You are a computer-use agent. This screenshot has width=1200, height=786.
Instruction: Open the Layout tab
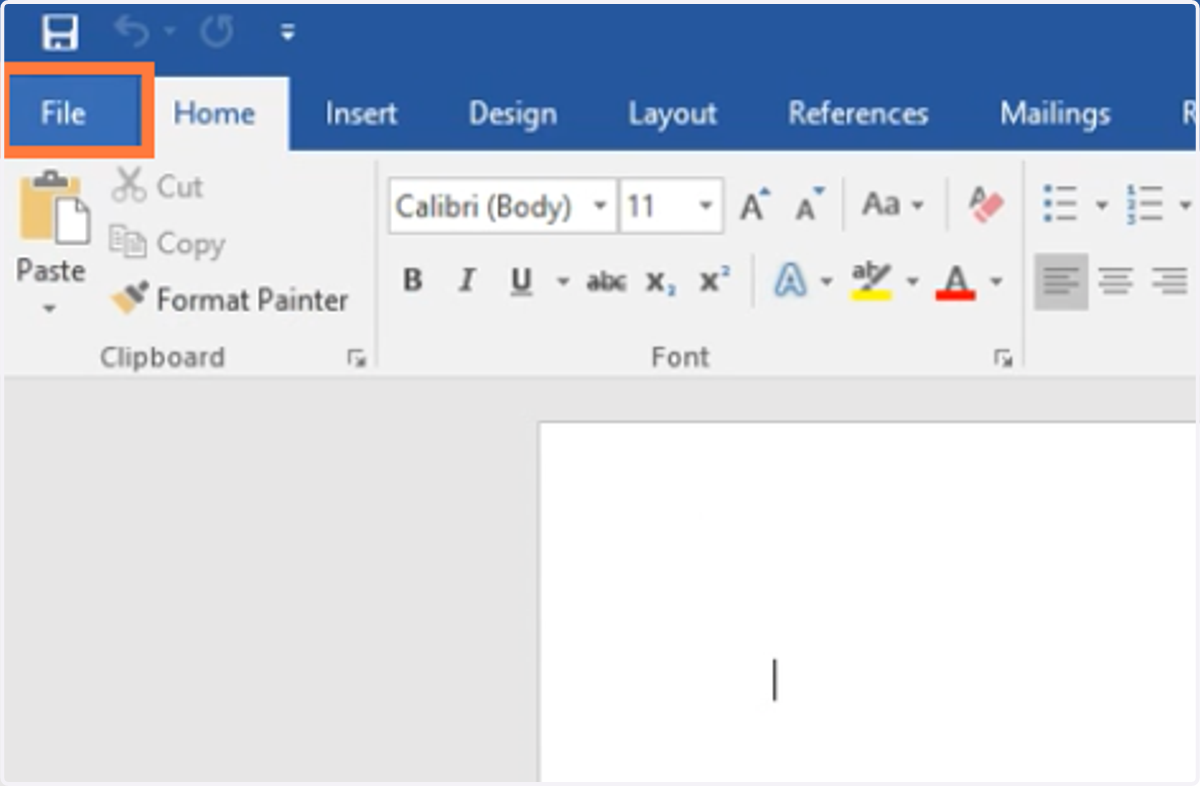(672, 114)
